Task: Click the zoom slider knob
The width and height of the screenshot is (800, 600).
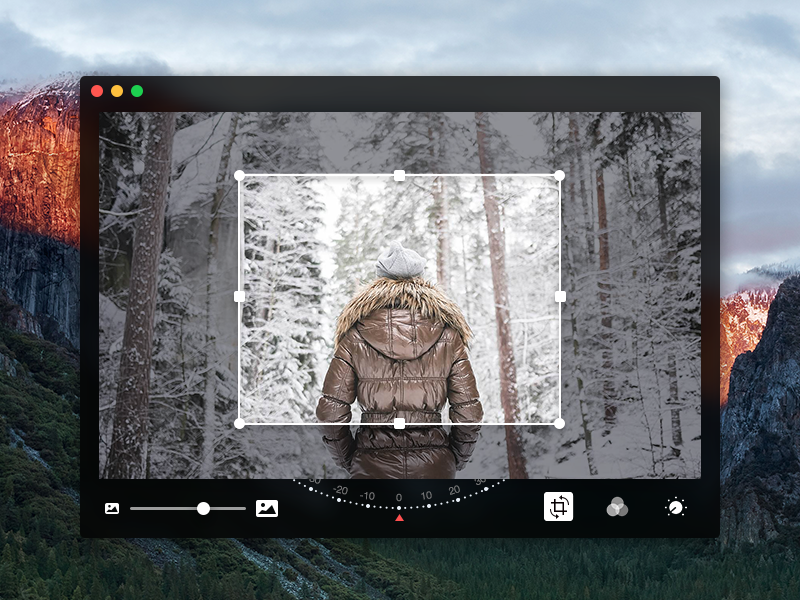Action: coord(203,508)
